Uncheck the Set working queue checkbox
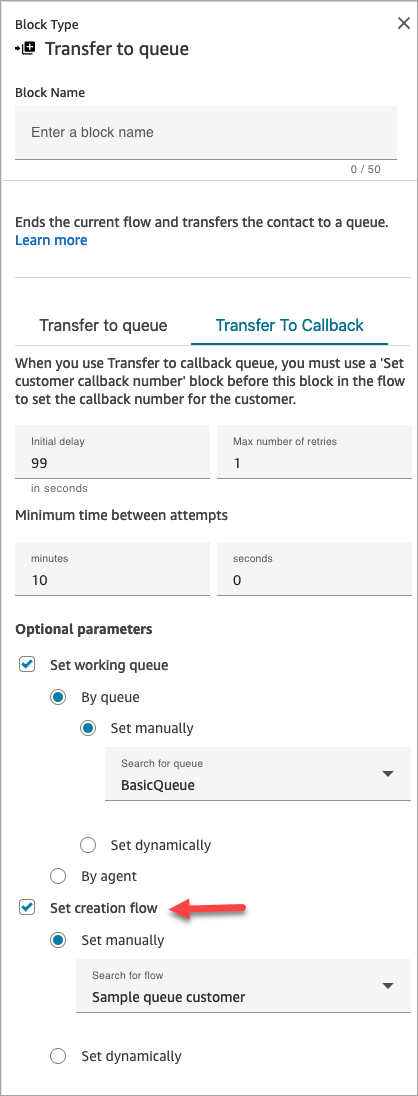 tap(27, 665)
